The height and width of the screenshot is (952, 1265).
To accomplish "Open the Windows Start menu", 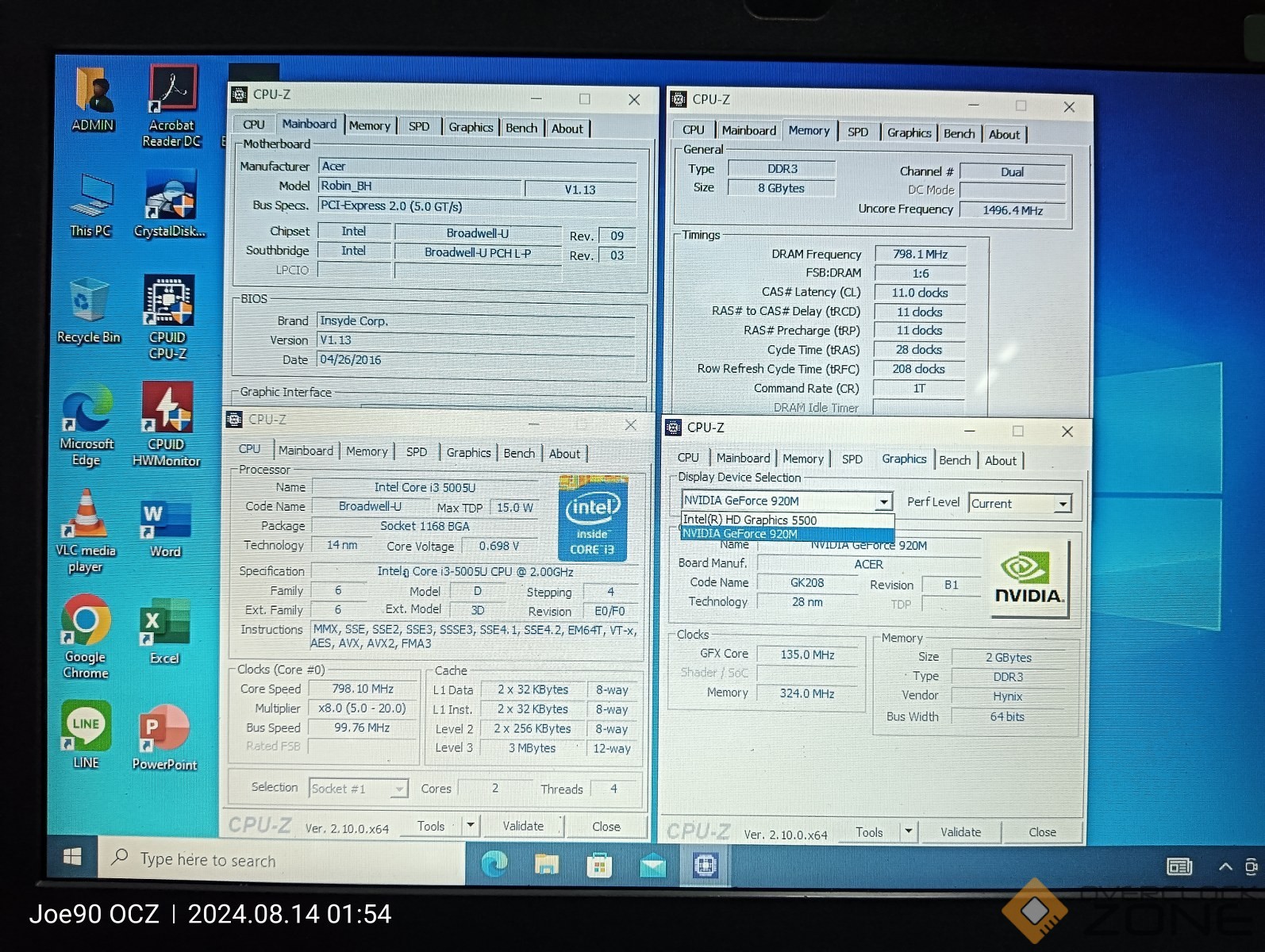I will 72,857.
